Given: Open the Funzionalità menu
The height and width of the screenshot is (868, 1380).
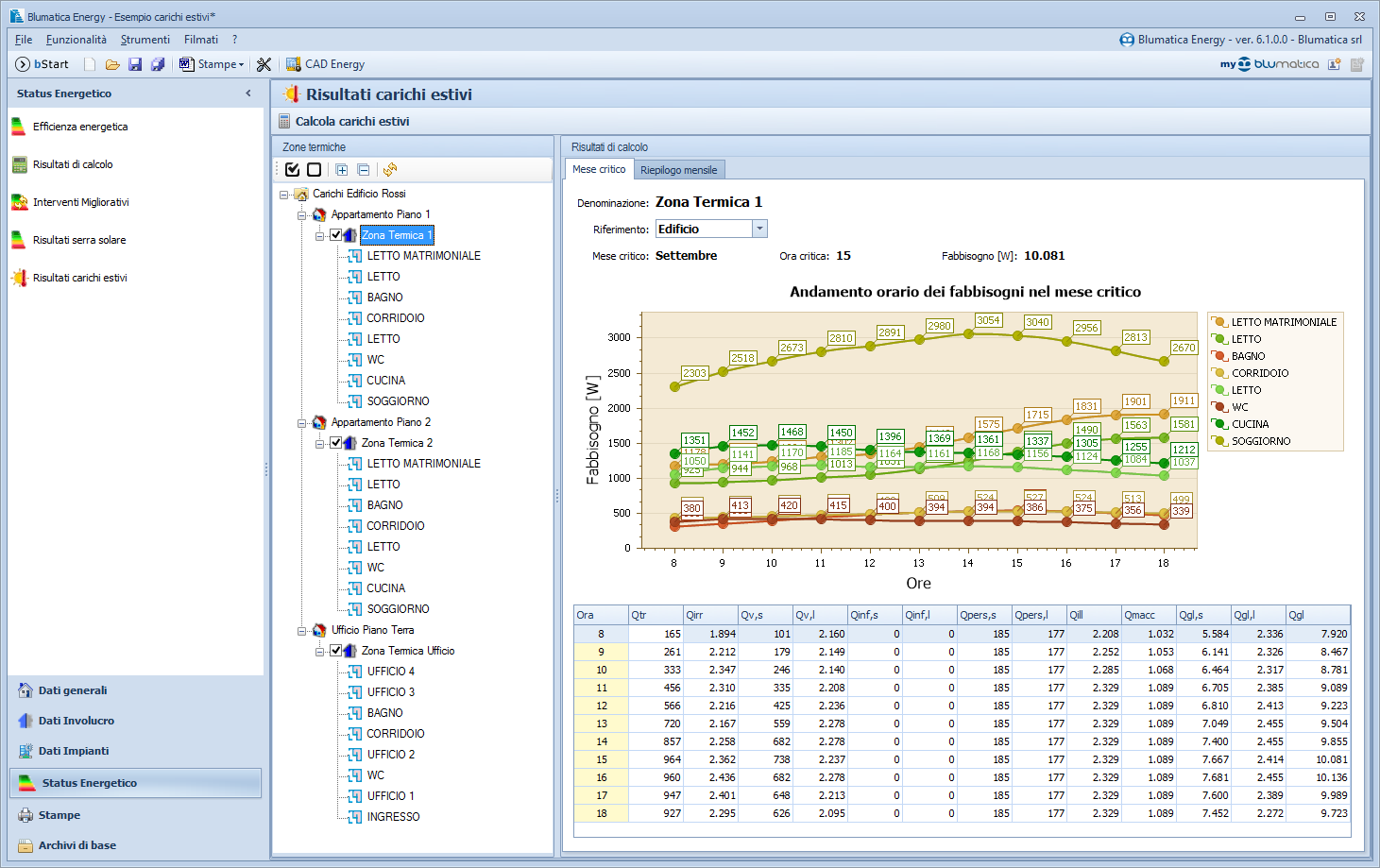Looking at the screenshot, I should [x=77, y=40].
